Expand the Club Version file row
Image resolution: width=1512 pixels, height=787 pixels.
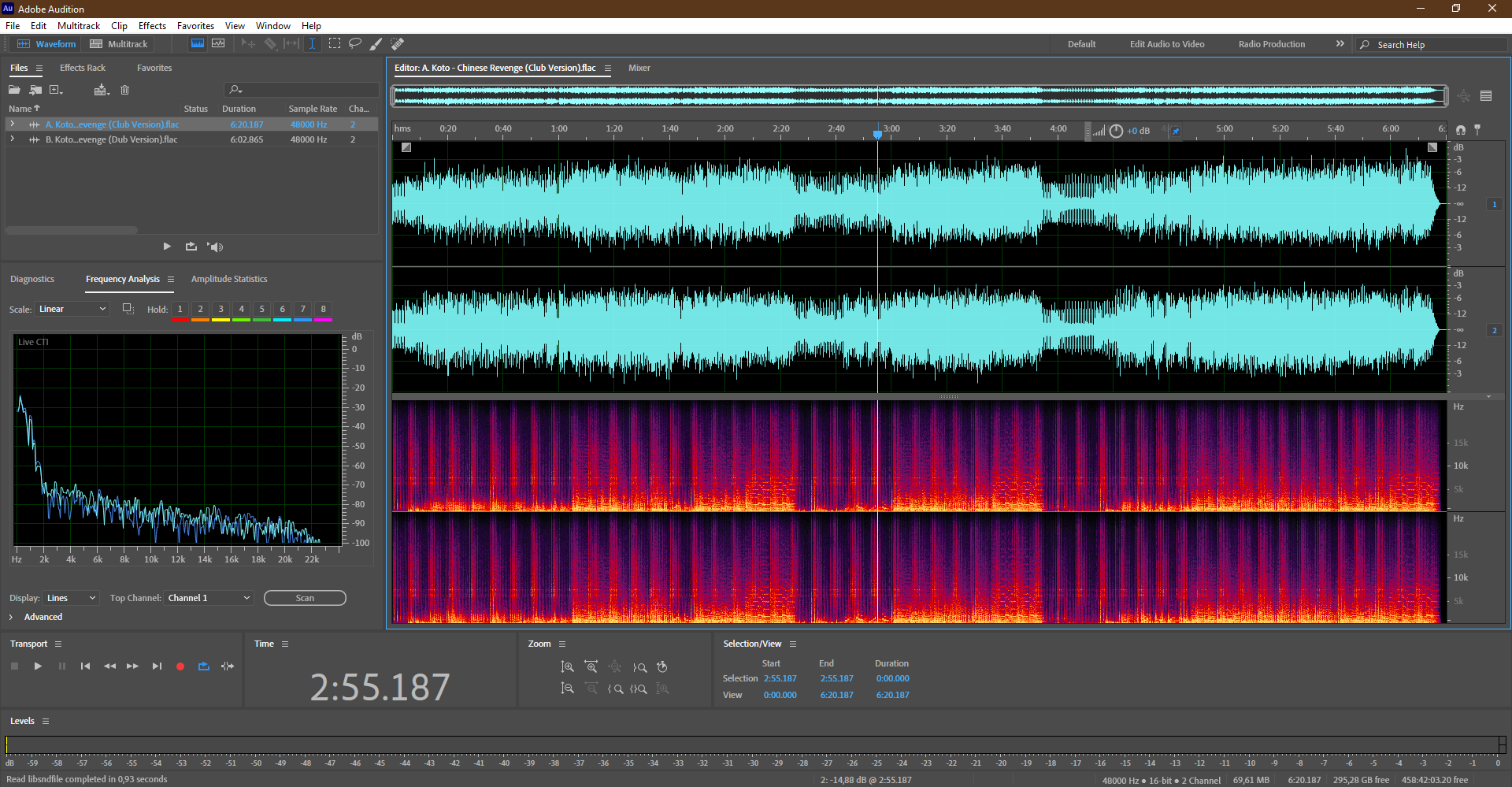[x=12, y=124]
